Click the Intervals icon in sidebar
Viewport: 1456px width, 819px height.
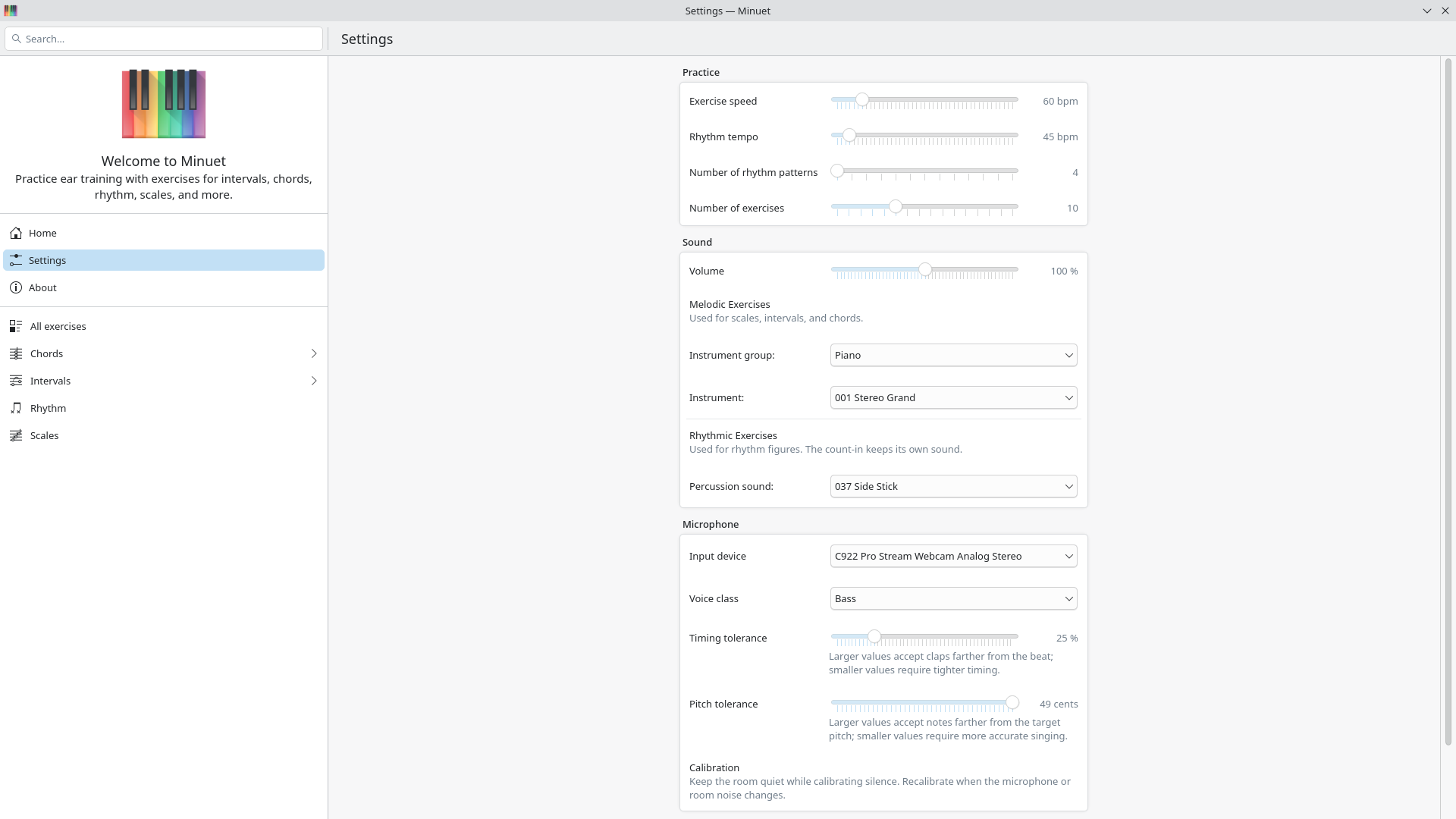click(16, 381)
